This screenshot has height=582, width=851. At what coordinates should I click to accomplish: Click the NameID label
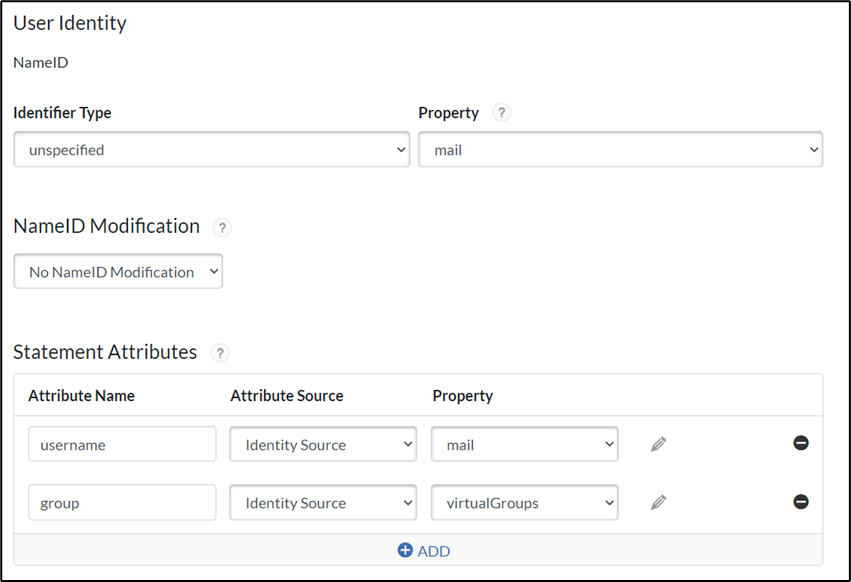pyautogui.click(x=40, y=62)
